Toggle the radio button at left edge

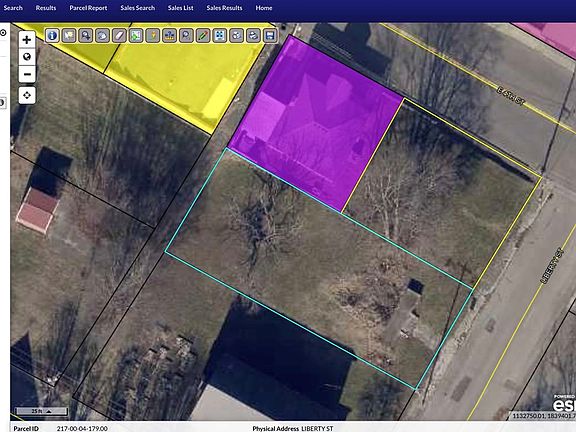tap(3, 33)
